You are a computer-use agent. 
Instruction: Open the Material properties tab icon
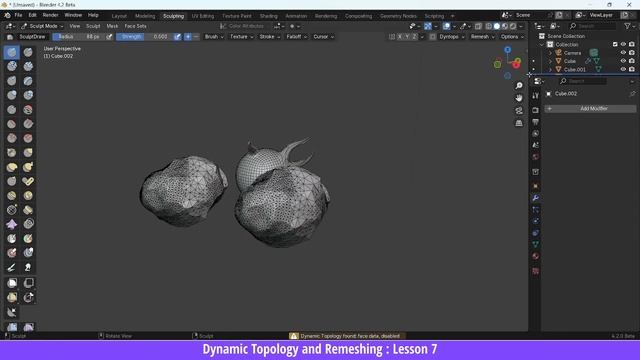pyautogui.click(x=536, y=256)
